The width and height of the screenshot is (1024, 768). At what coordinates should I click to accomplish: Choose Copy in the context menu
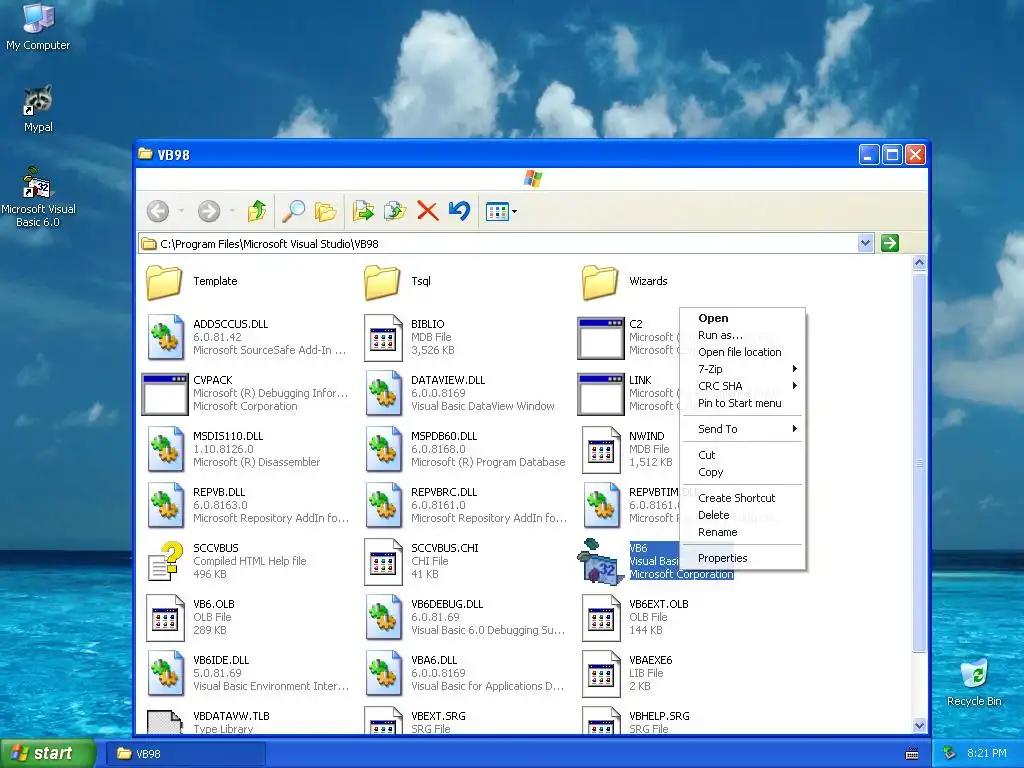tap(743, 472)
